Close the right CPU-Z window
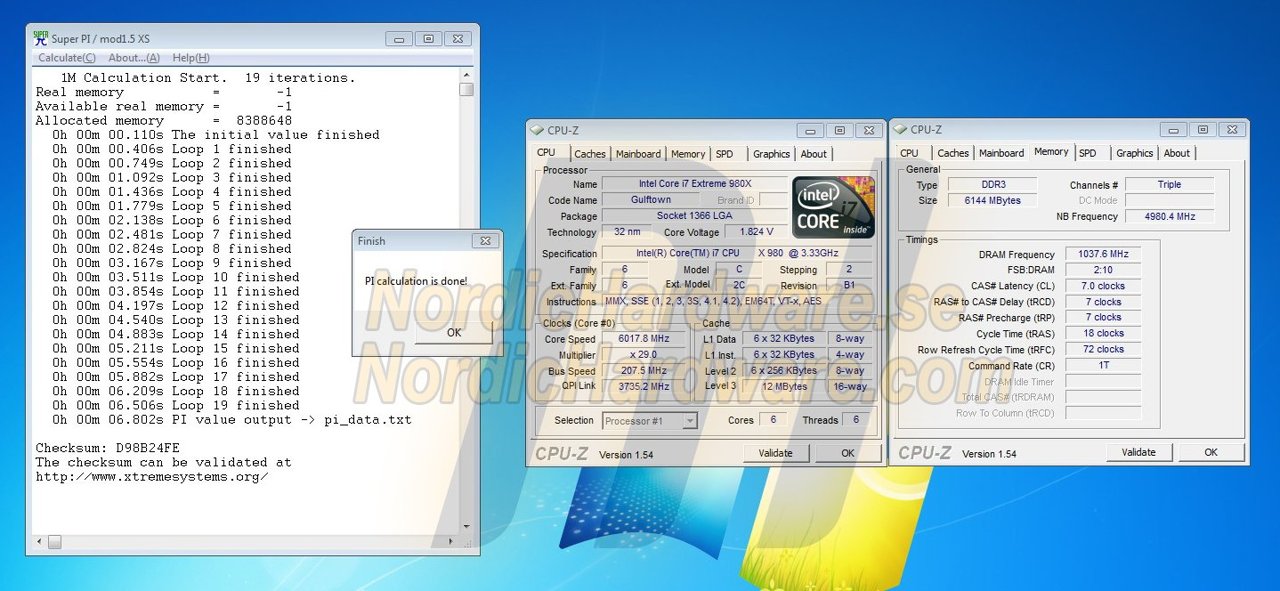The image size is (1280, 591). pos(1231,130)
